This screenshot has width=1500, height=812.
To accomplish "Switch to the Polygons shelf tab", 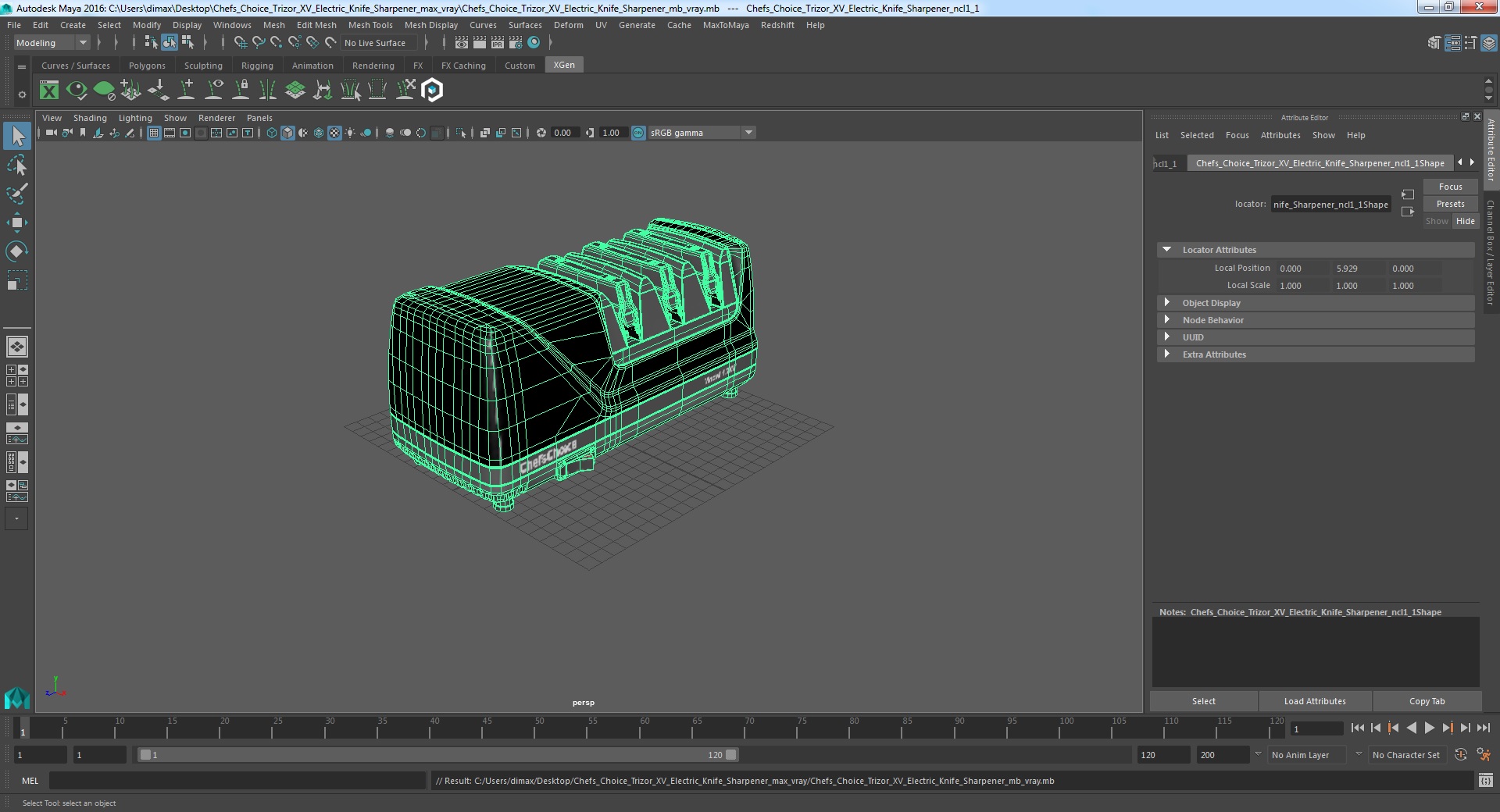I will click(x=147, y=66).
